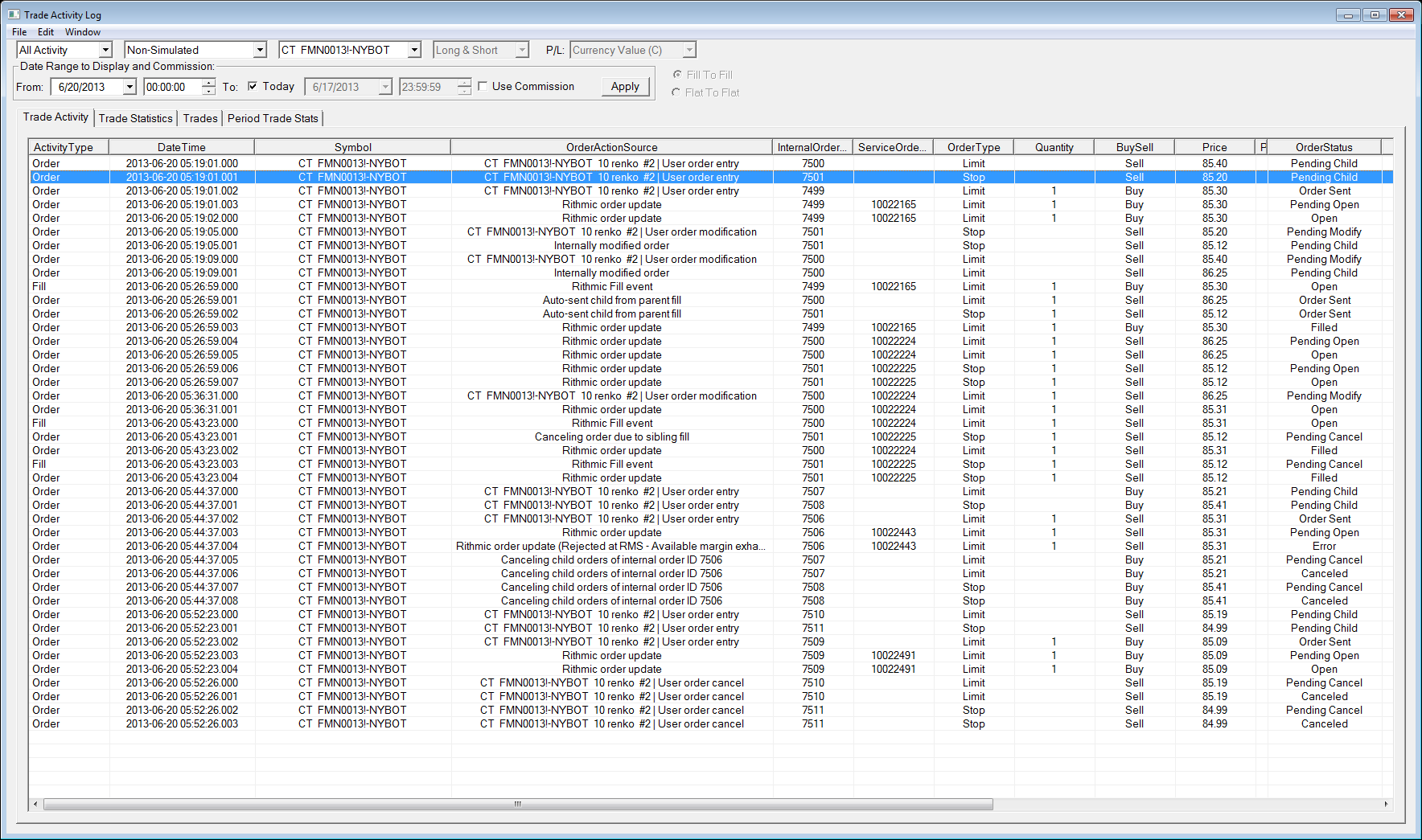
Task: Click the Trade Activity Log title bar icon
Action: point(14,14)
